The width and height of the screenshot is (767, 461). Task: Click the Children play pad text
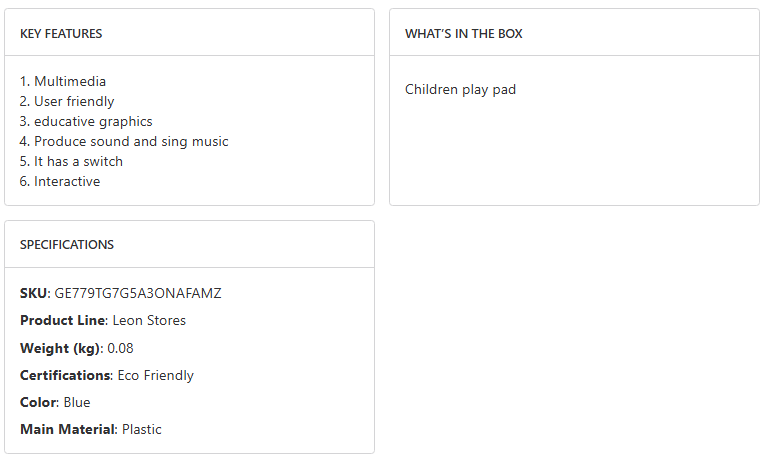460,90
